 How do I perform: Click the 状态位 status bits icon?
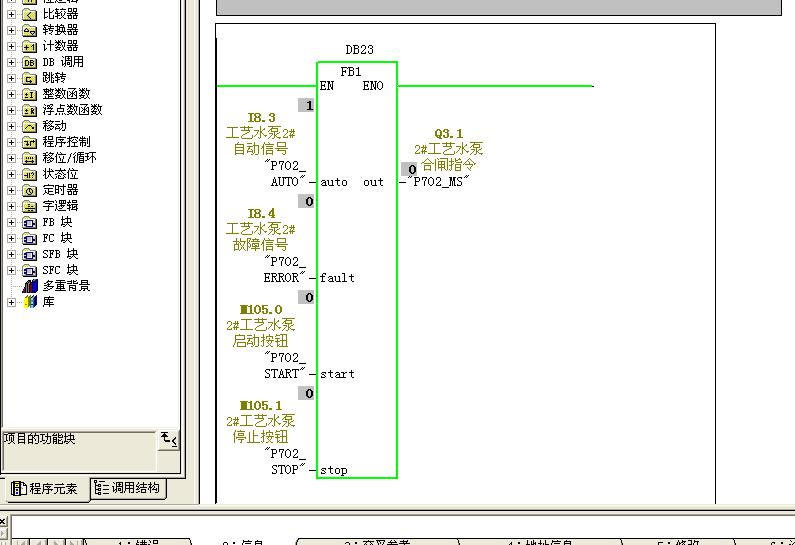(x=29, y=174)
